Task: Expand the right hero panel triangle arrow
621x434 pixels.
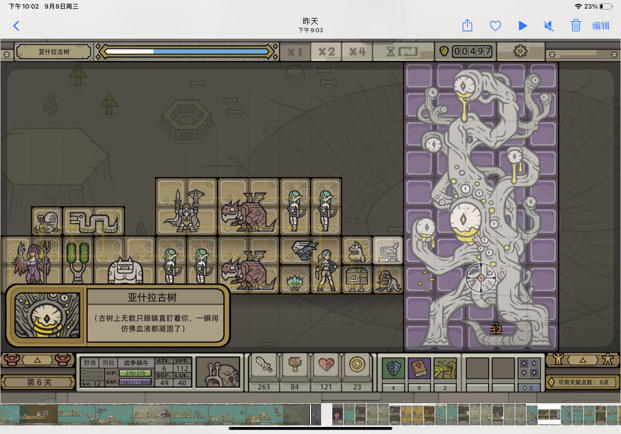Action: [x=582, y=360]
